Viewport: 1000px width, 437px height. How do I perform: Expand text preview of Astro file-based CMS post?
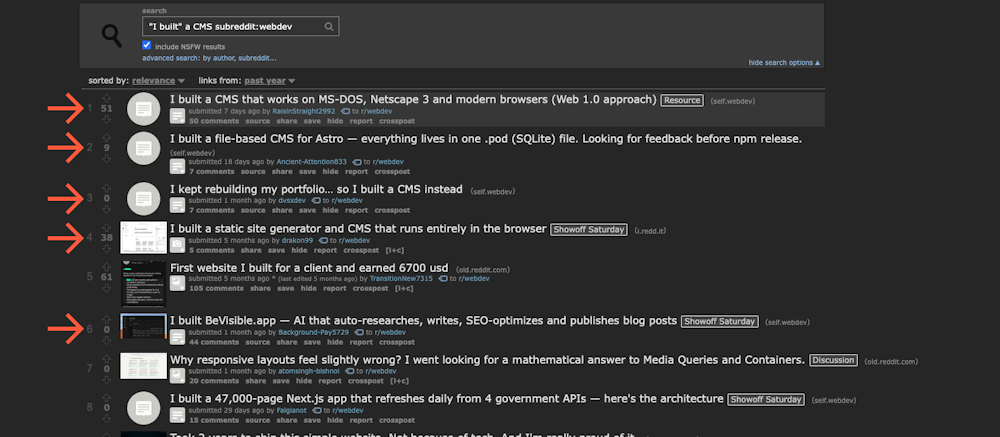click(177, 167)
